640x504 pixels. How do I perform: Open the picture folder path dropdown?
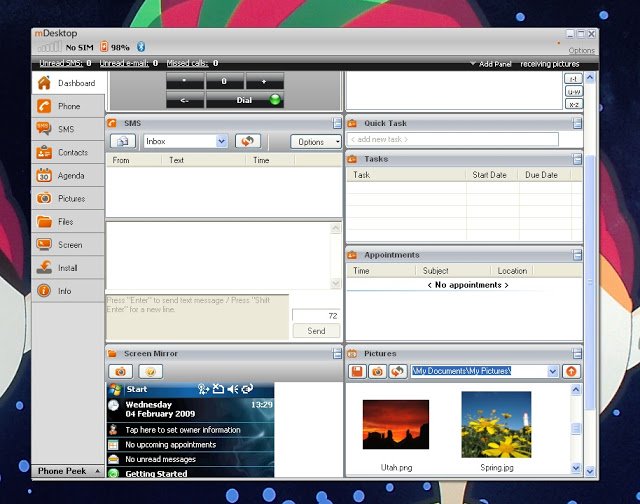coord(552,371)
